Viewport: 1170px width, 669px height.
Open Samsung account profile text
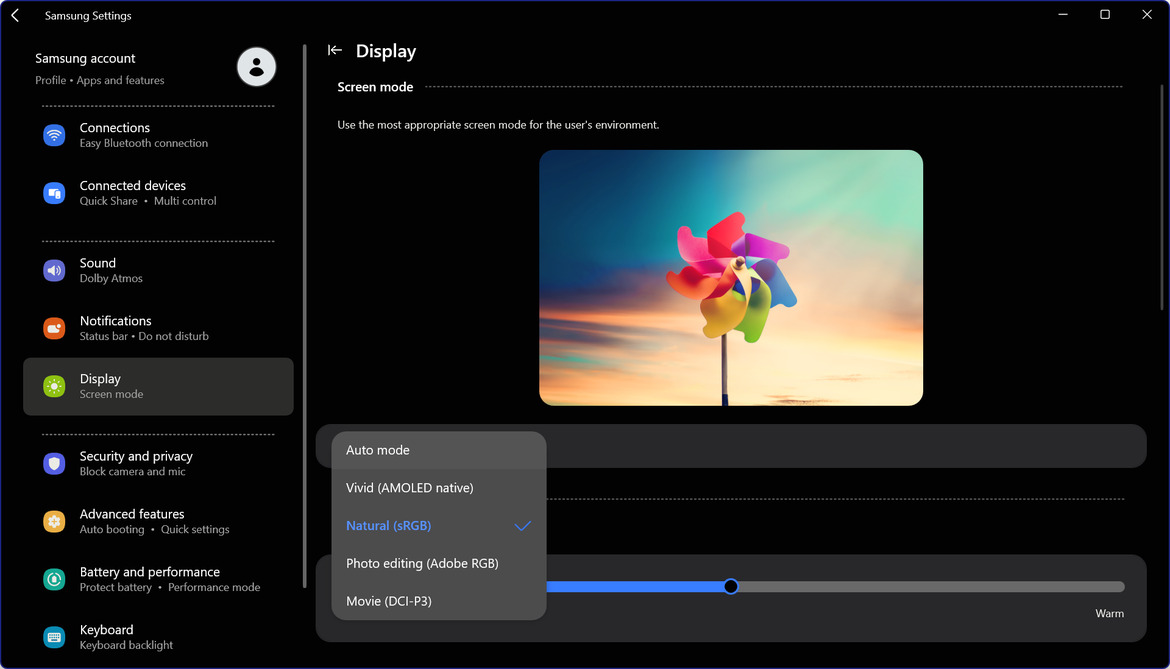tap(100, 68)
